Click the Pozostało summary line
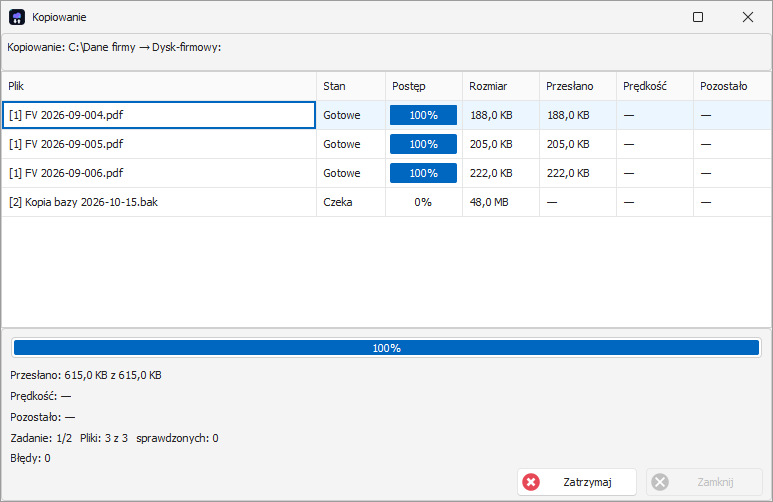This screenshot has width=773, height=502. 42,417
